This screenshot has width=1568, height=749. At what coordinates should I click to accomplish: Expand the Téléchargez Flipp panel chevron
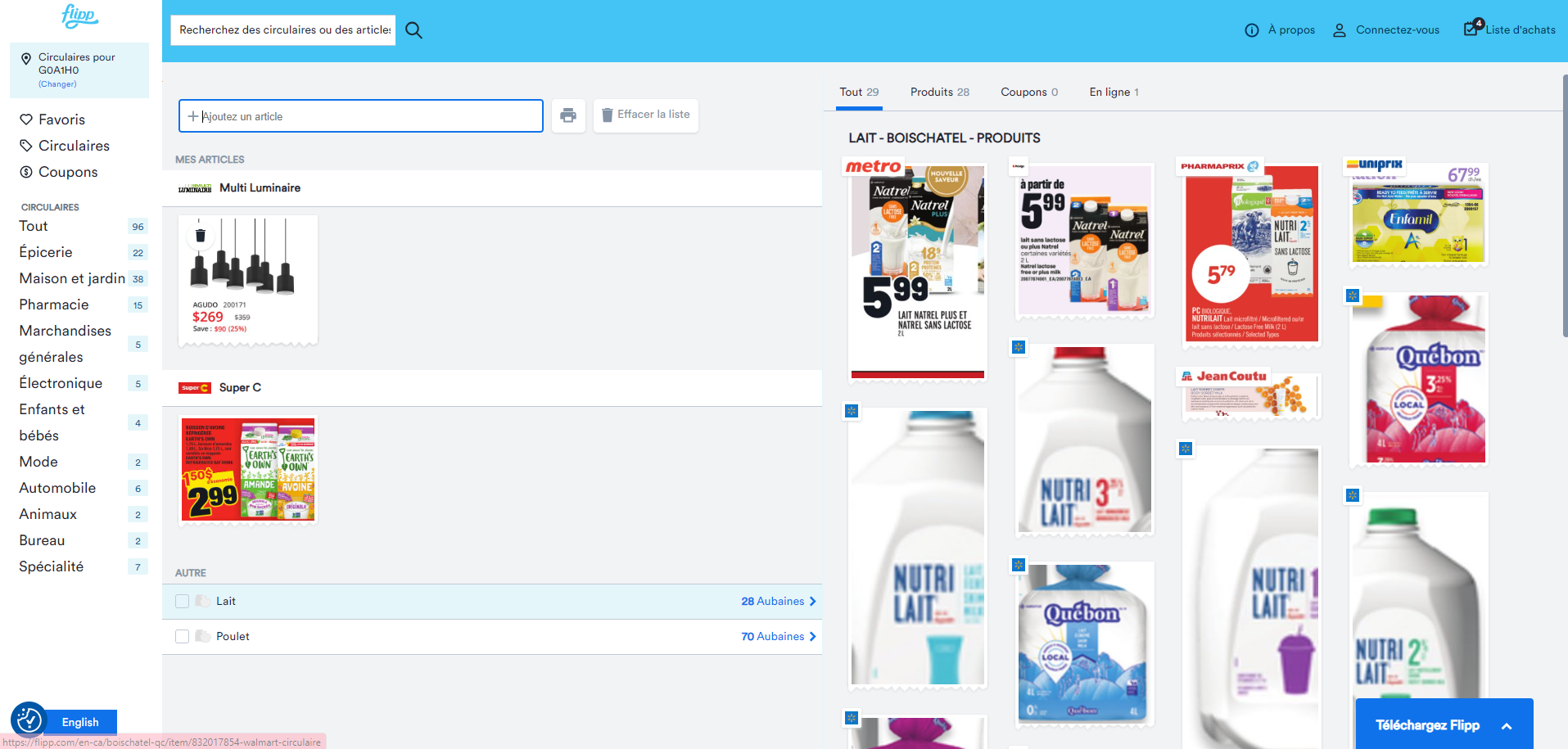coord(1507,726)
